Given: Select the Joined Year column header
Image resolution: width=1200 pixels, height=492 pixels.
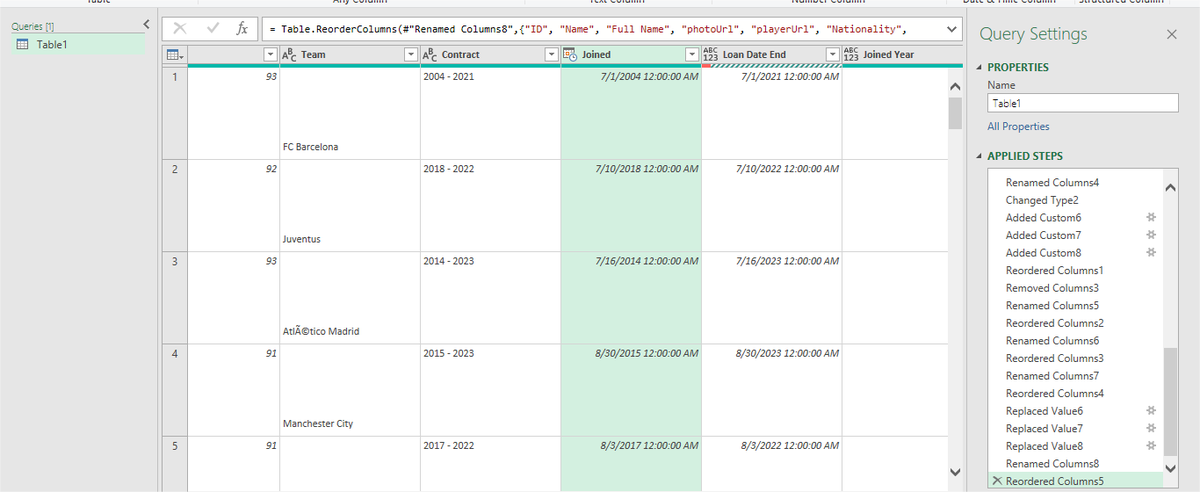Looking at the screenshot, I should [x=896, y=55].
